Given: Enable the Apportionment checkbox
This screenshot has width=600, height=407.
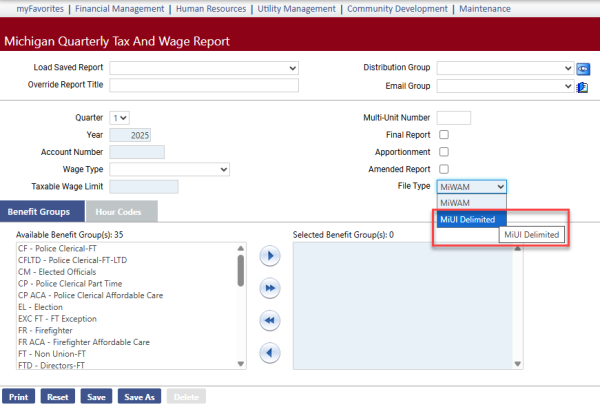Looking at the screenshot, I should (444, 152).
